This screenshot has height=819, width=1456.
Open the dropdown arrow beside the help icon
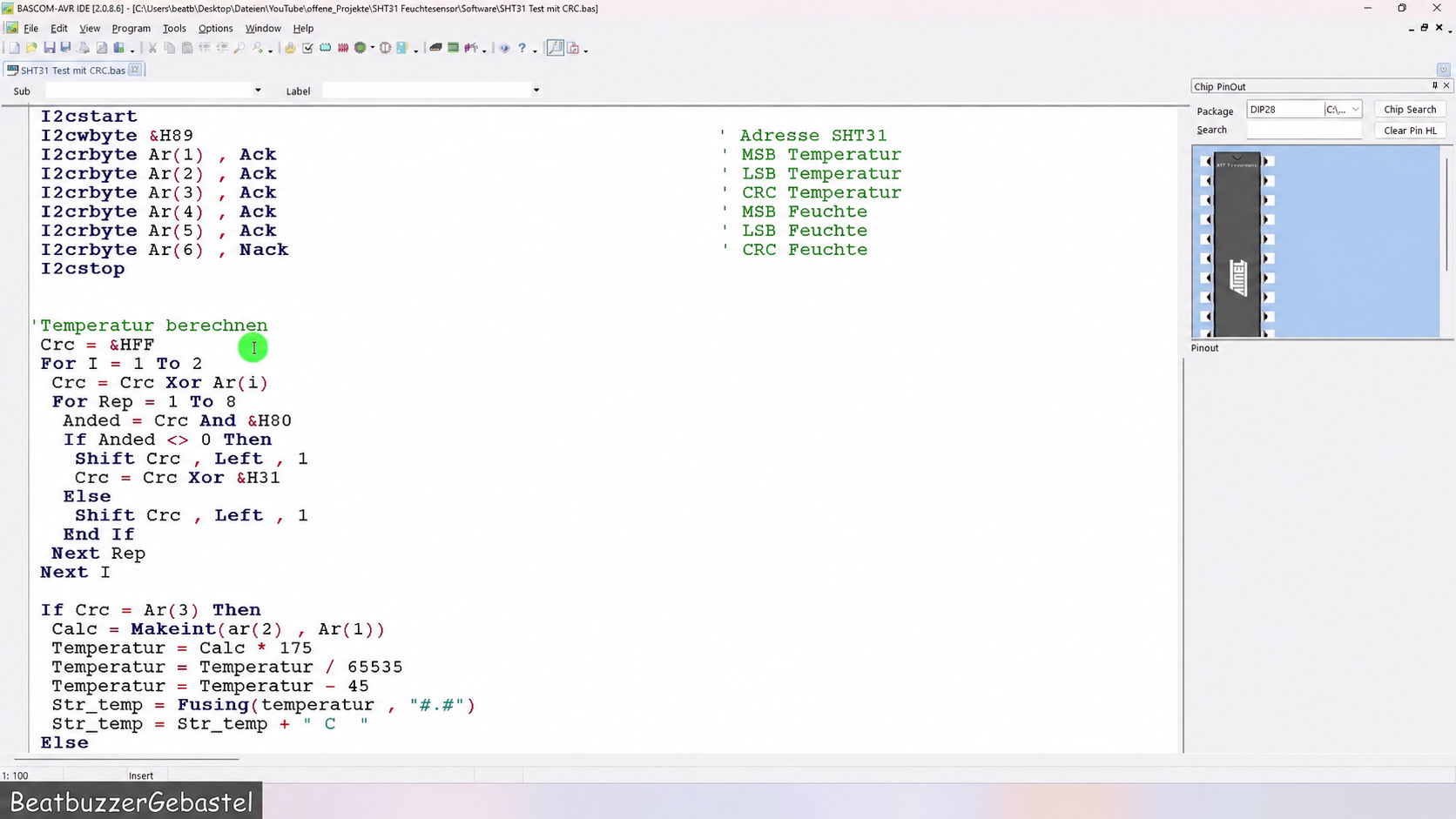[x=535, y=50]
